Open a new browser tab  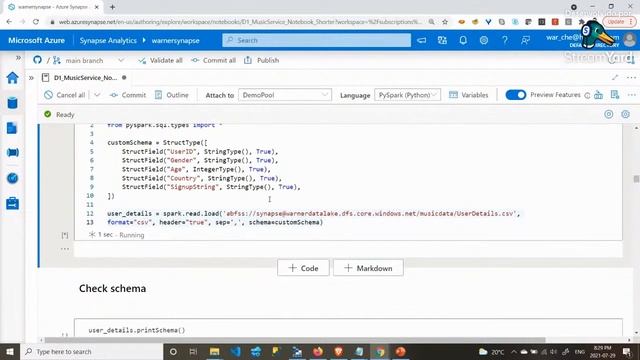click(112, 7)
